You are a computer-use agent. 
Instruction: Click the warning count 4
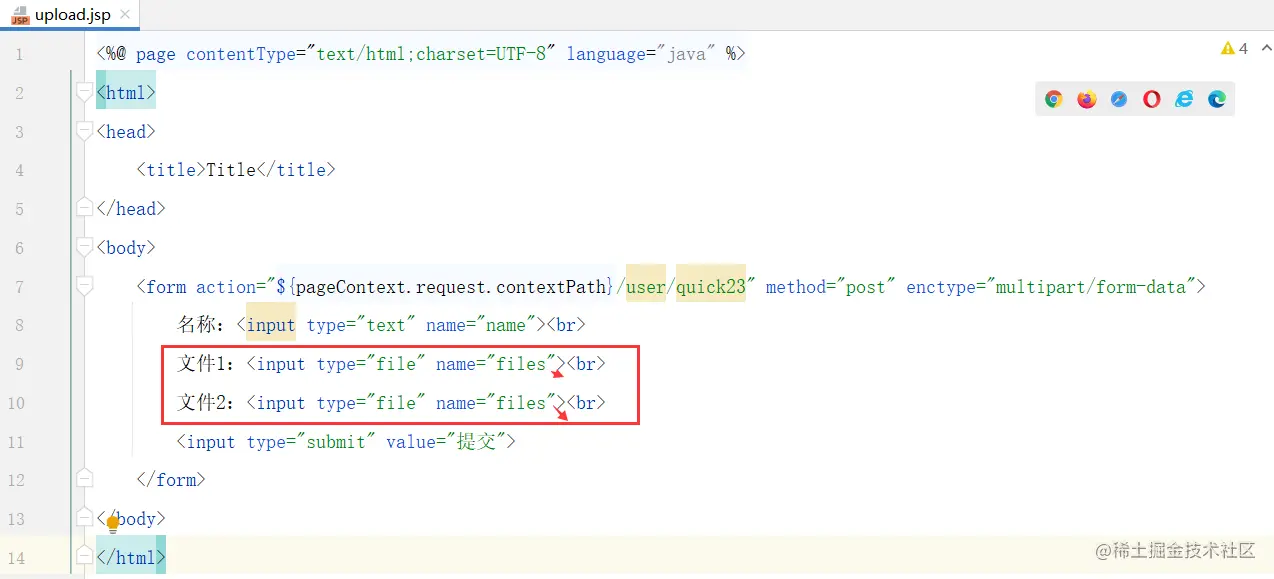pyautogui.click(x=1243, y=48)
